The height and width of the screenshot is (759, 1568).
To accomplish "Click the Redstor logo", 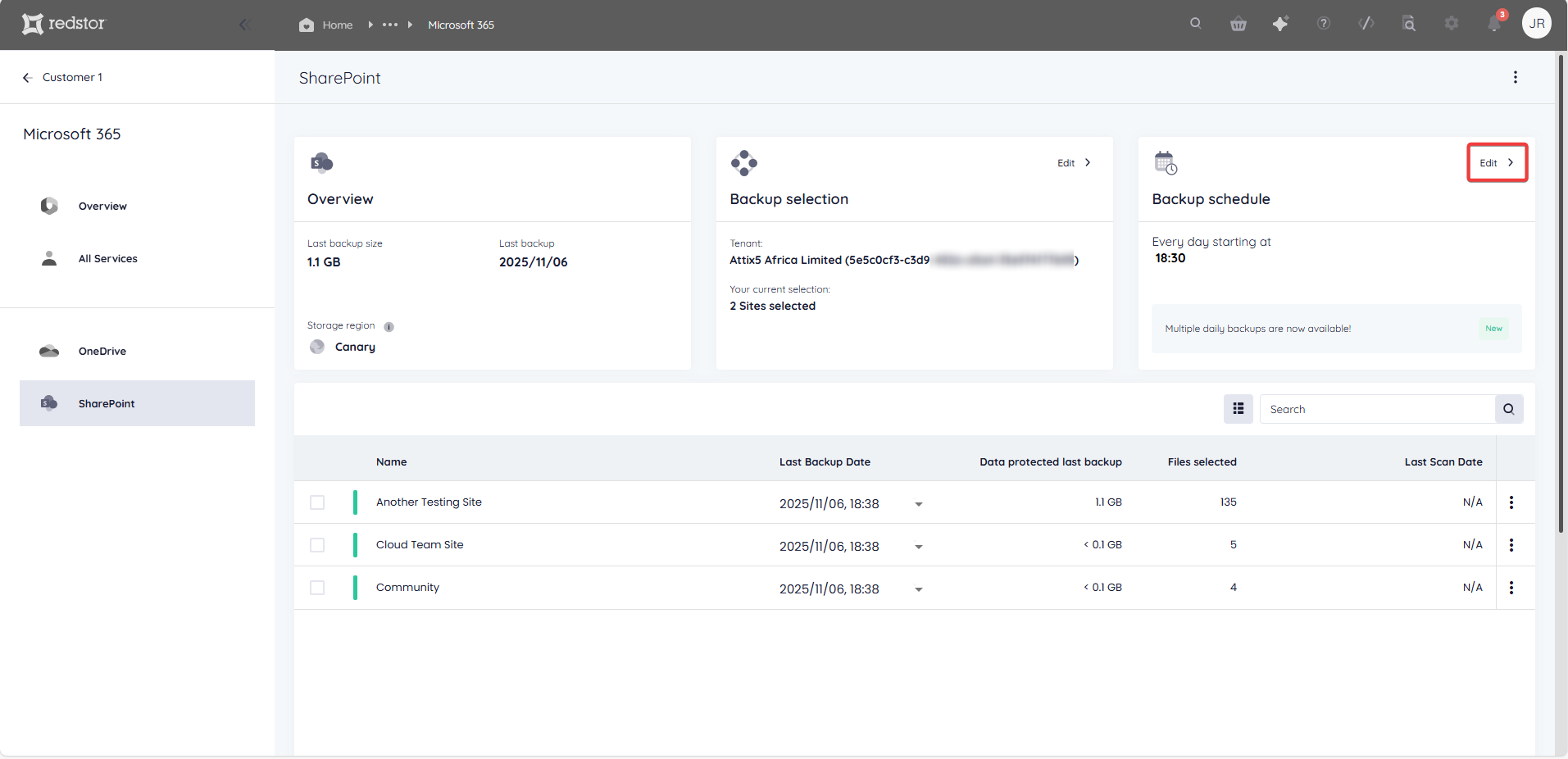I will click(64, 24).
